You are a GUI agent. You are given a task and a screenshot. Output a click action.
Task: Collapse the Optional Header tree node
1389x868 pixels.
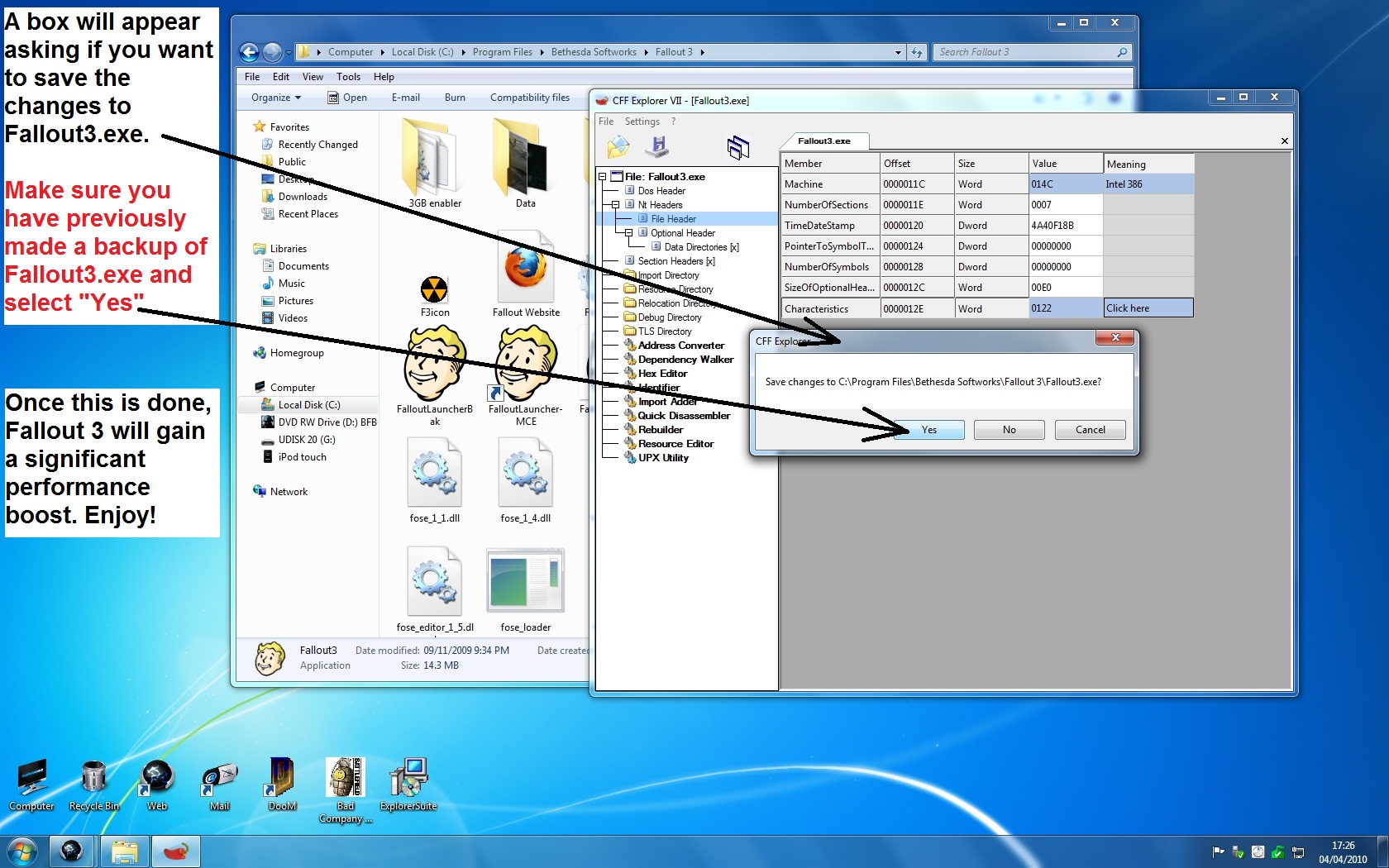[628, 233]
